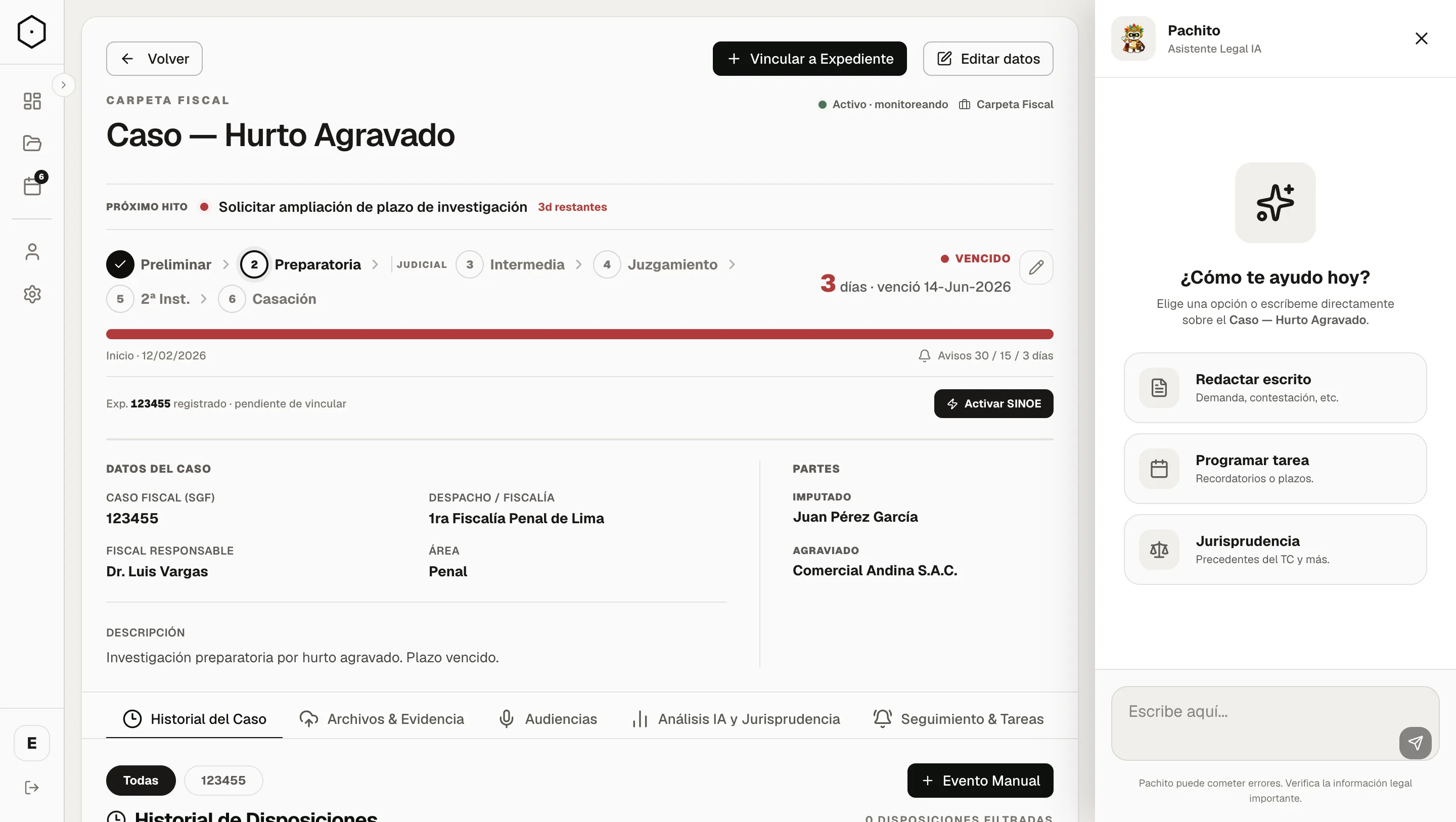Switch to Seguimiento & Tareas tab
The height and width of the screenshot is (822, 1456).
click(958, 719)
